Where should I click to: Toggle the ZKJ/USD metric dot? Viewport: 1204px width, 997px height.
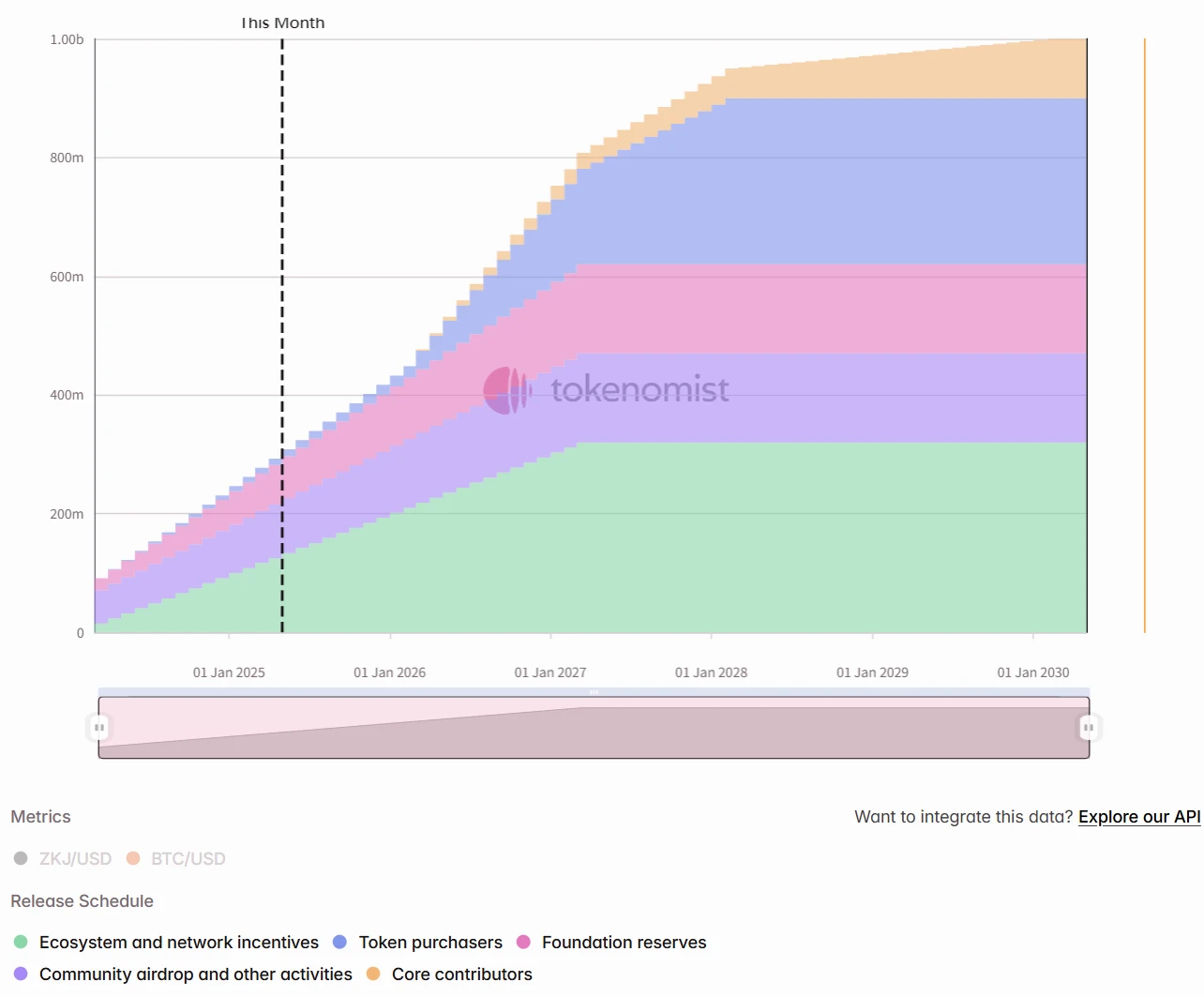(x=21, y=858)
